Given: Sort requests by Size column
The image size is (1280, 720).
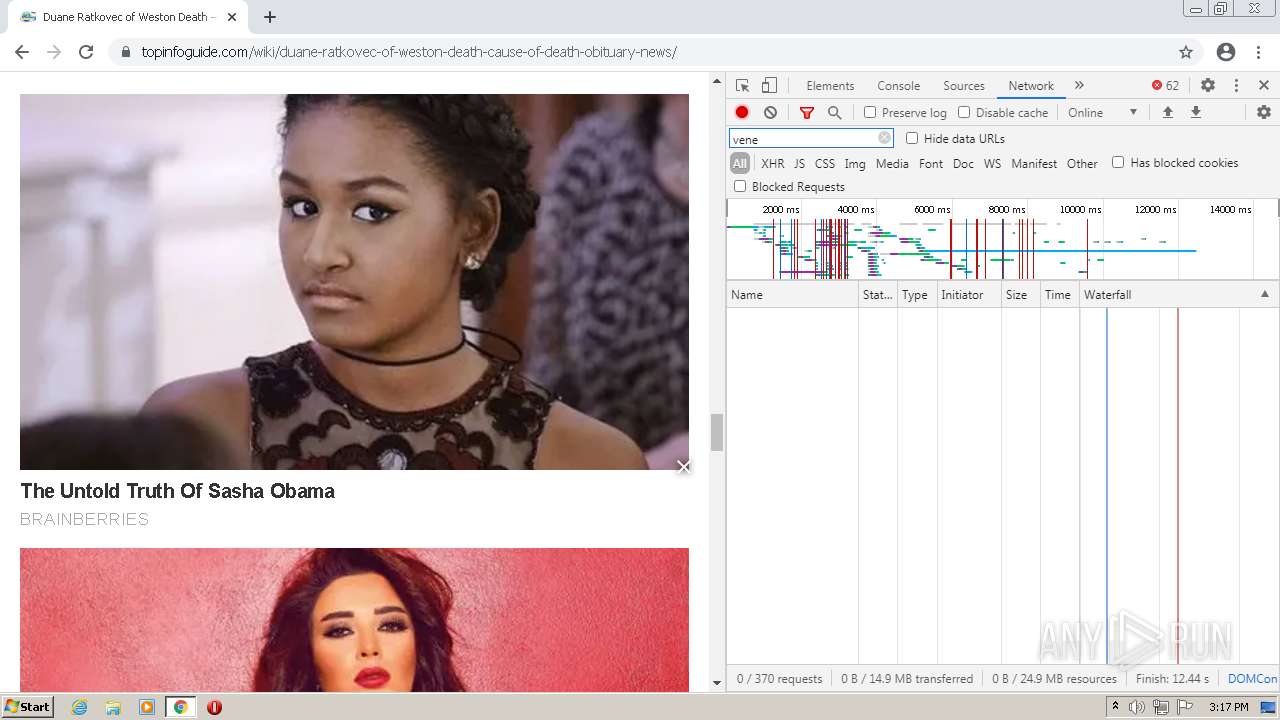Looking at the screenshot, I should (x=1021, y=294).
